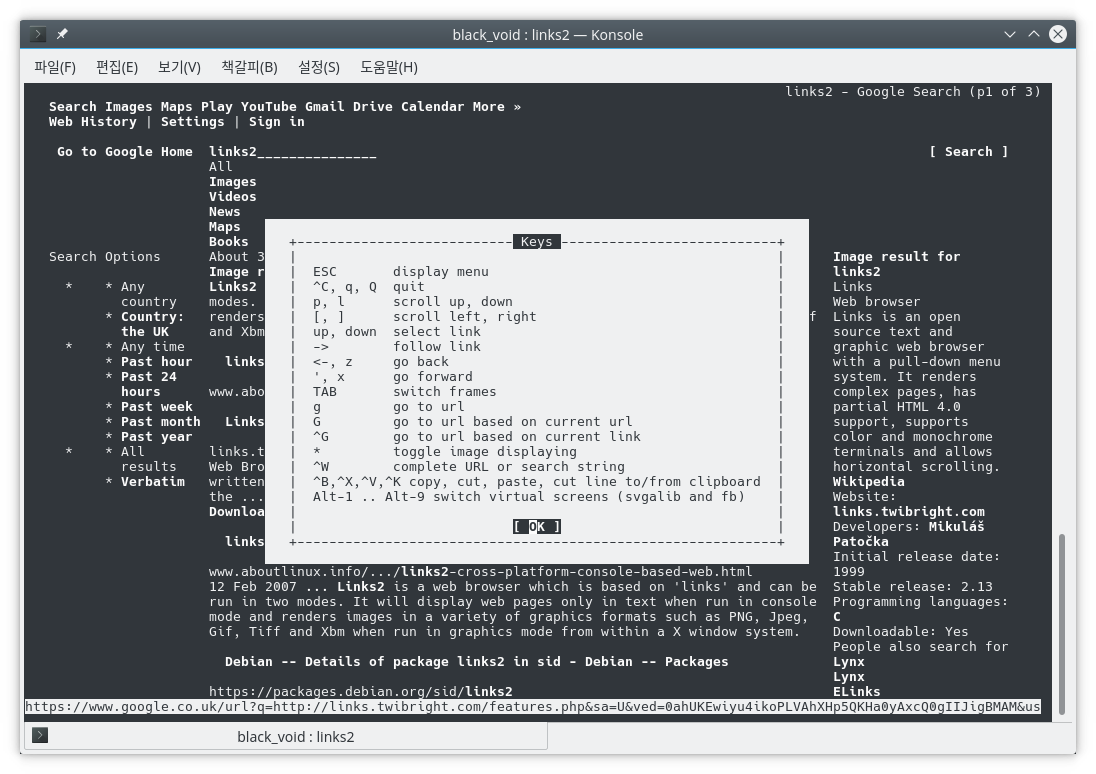Click the terminal vertical scrollbar handle
The height and width of the screenshot is (774, 1096).
click(1062, 624)
